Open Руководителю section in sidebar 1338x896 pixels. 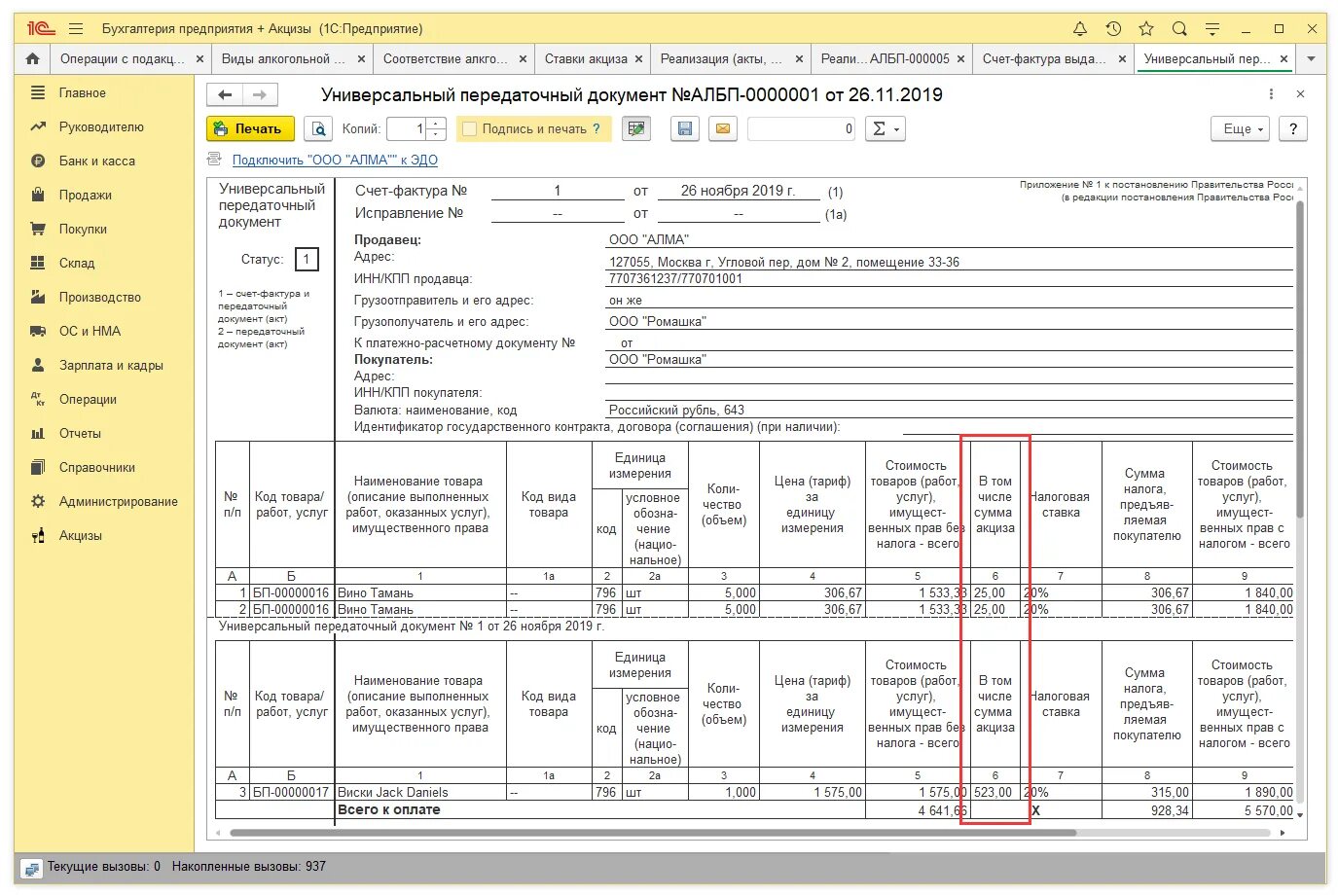coord(101,126)
